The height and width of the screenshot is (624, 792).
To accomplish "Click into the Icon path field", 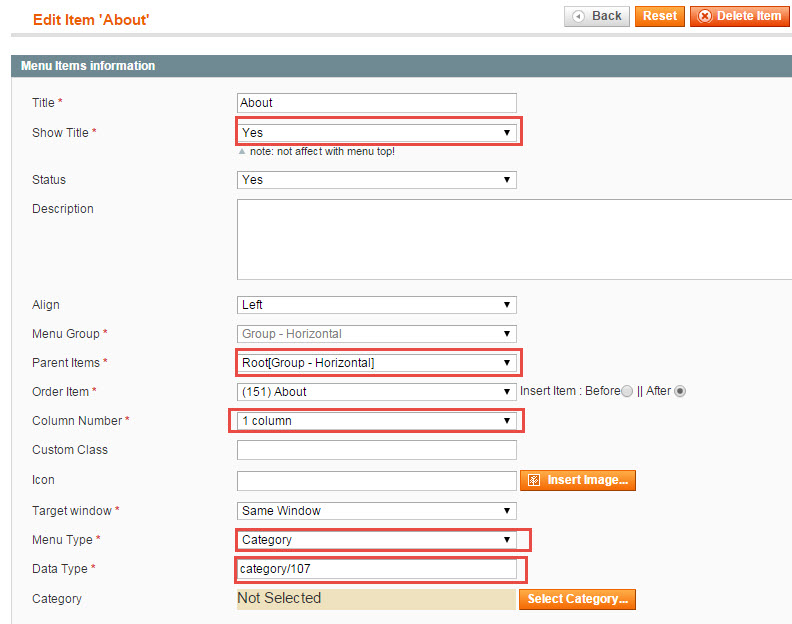I will [377, 481].
